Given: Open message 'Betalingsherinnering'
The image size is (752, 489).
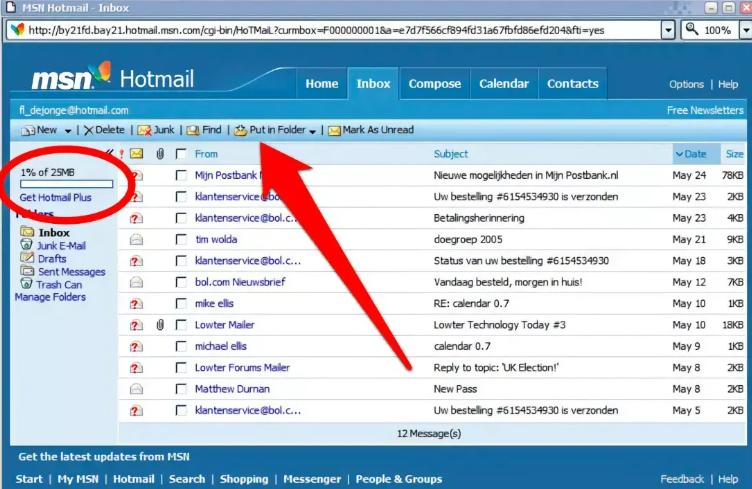Looking at the screenshot, I should (x=479, y=218).
